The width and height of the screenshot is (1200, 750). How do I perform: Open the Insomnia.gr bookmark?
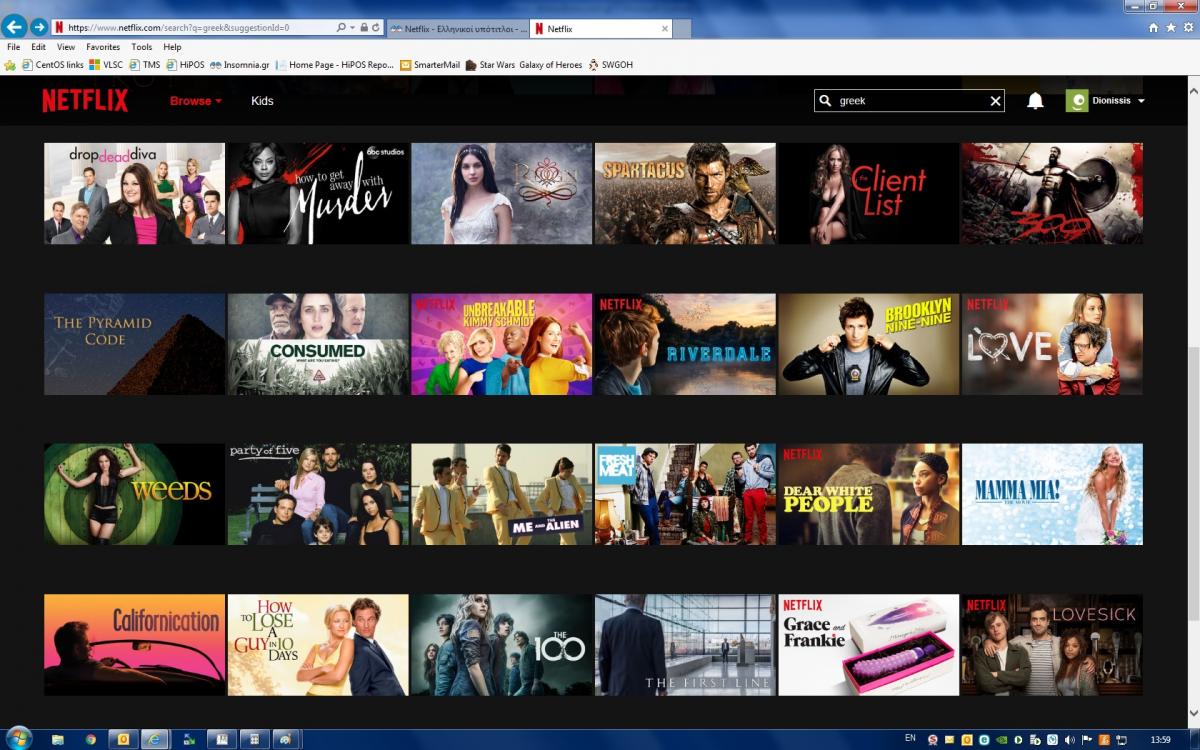pos(239,65)
